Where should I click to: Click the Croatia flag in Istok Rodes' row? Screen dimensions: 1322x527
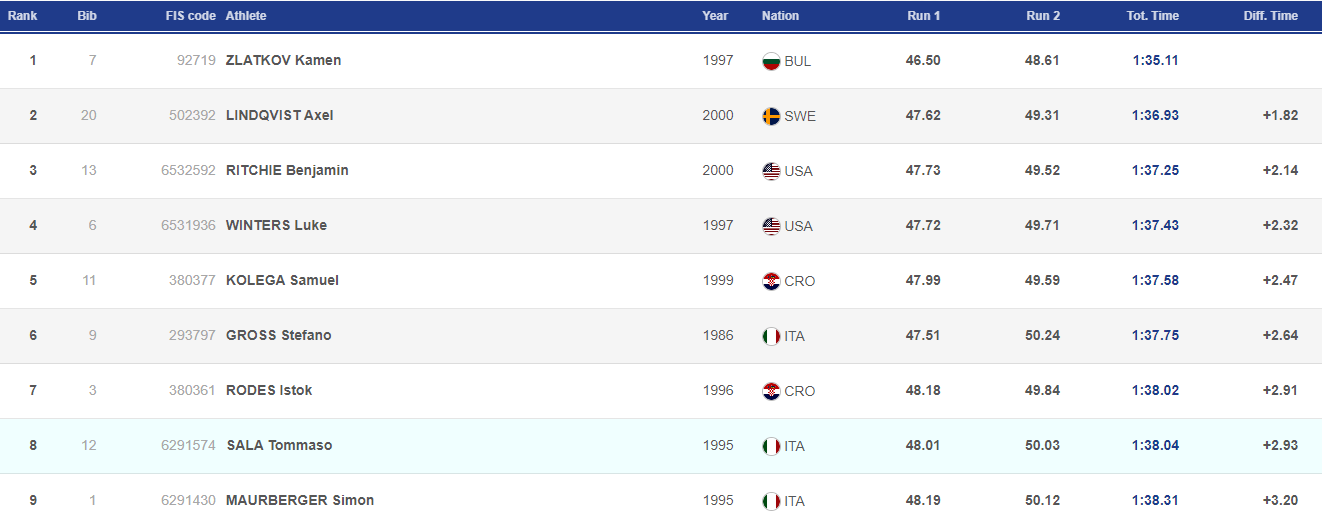point(771,391)
